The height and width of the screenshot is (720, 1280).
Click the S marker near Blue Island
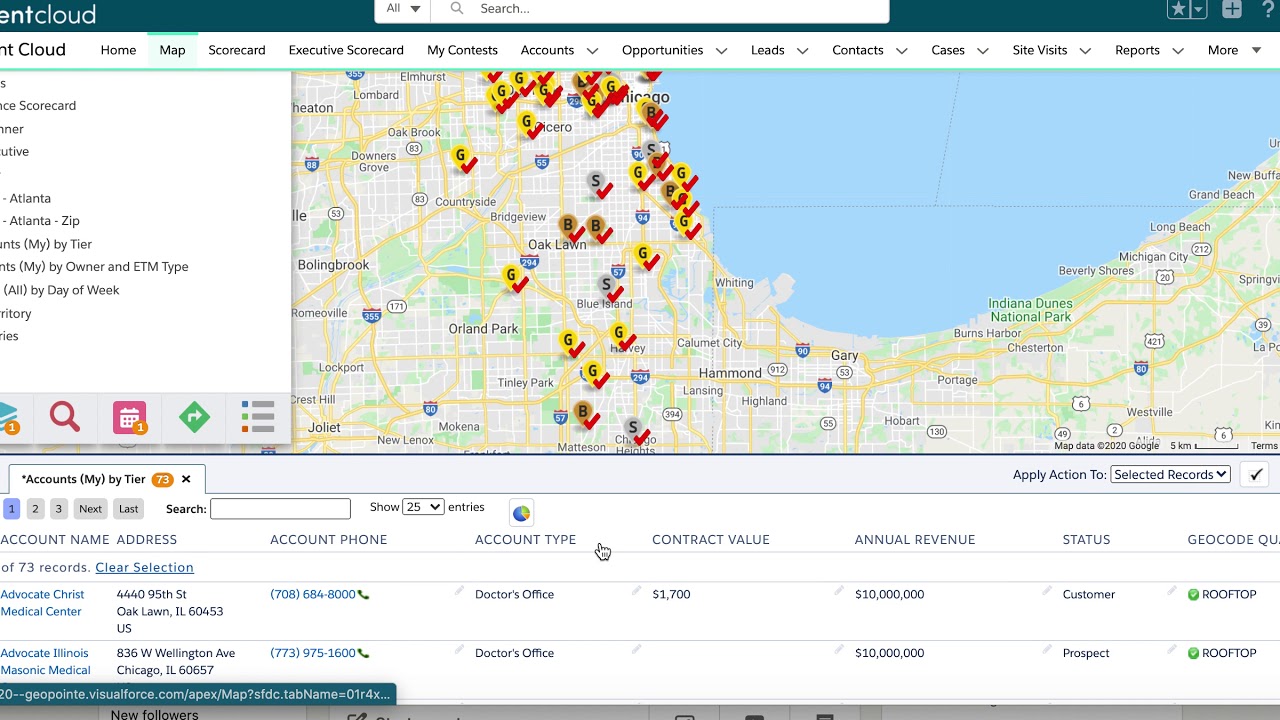pyautogui.click(x=606, y=286)
